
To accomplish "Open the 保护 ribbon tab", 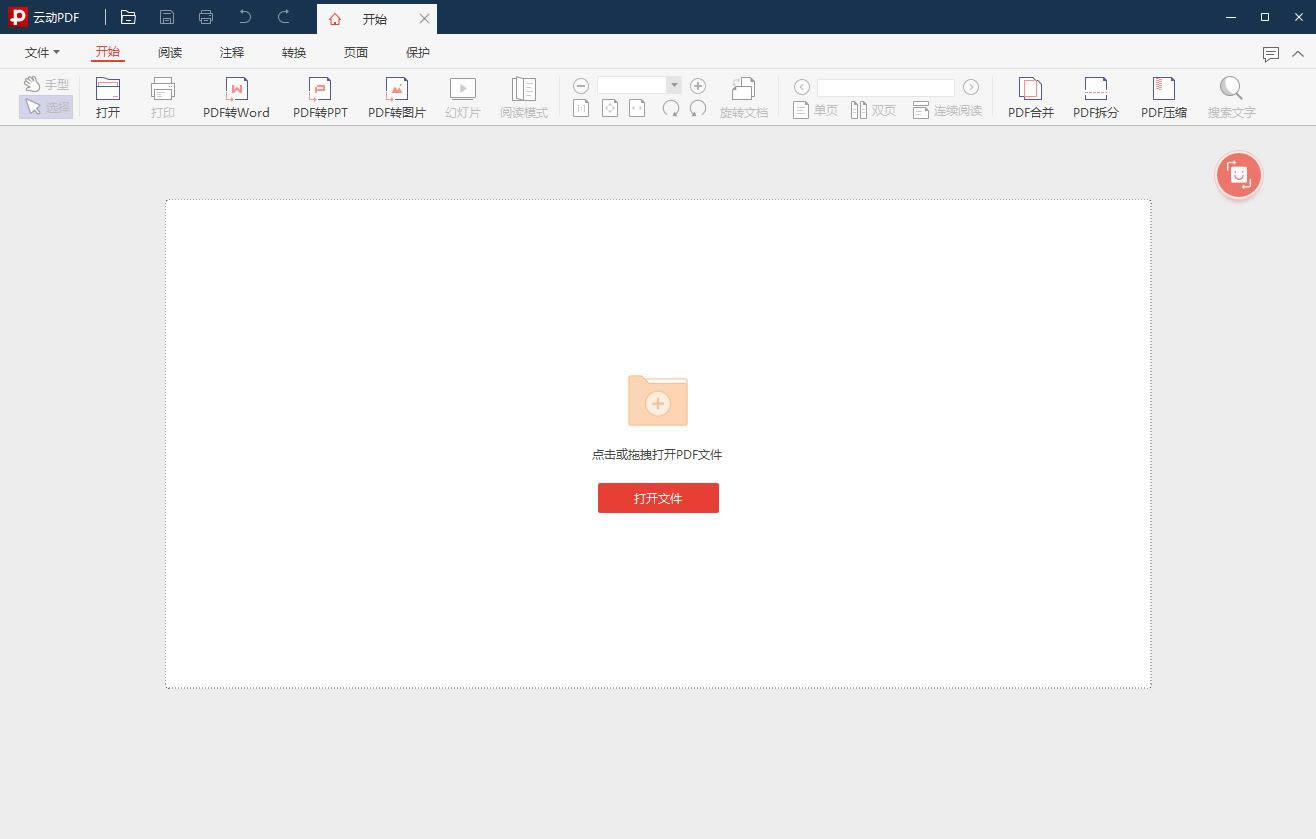I will (x=418, y=52).
